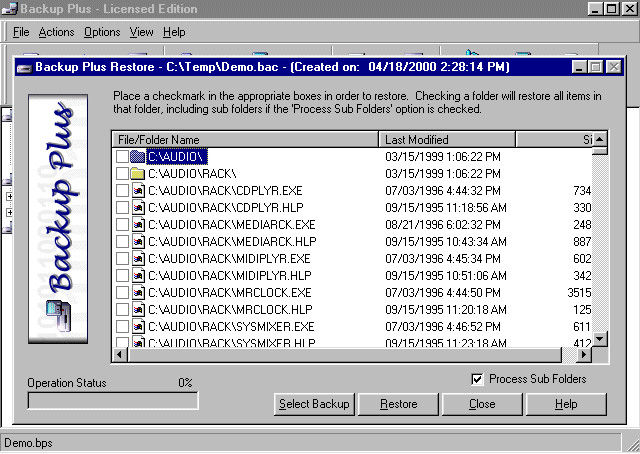Tick the CDPLYR.HLP restore checkbox
This screenshot has height=454, width=640.
point(122,207)
